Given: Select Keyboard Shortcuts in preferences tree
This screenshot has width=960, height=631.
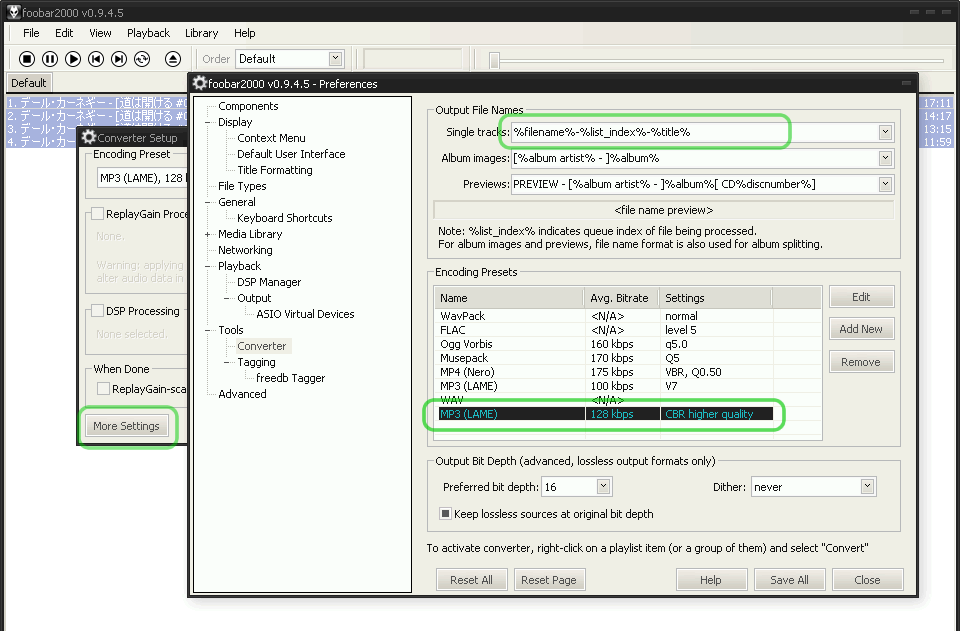Looking at the screenshot, I should 285,218.
